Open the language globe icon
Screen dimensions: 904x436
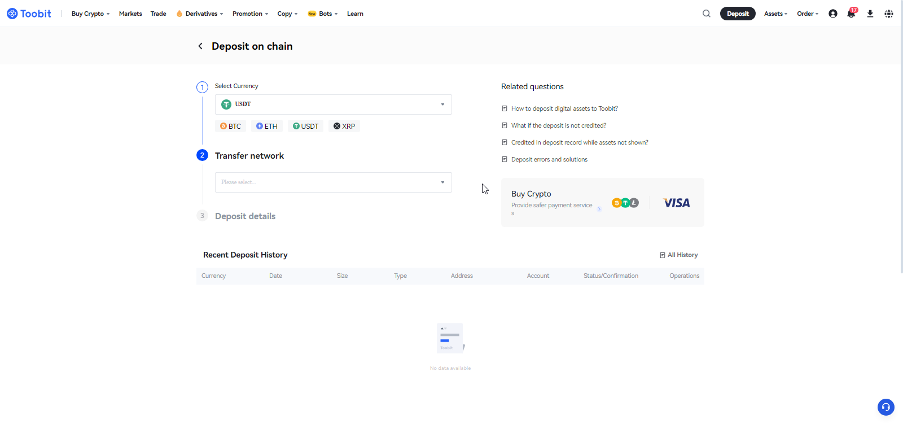click(889, 14)
